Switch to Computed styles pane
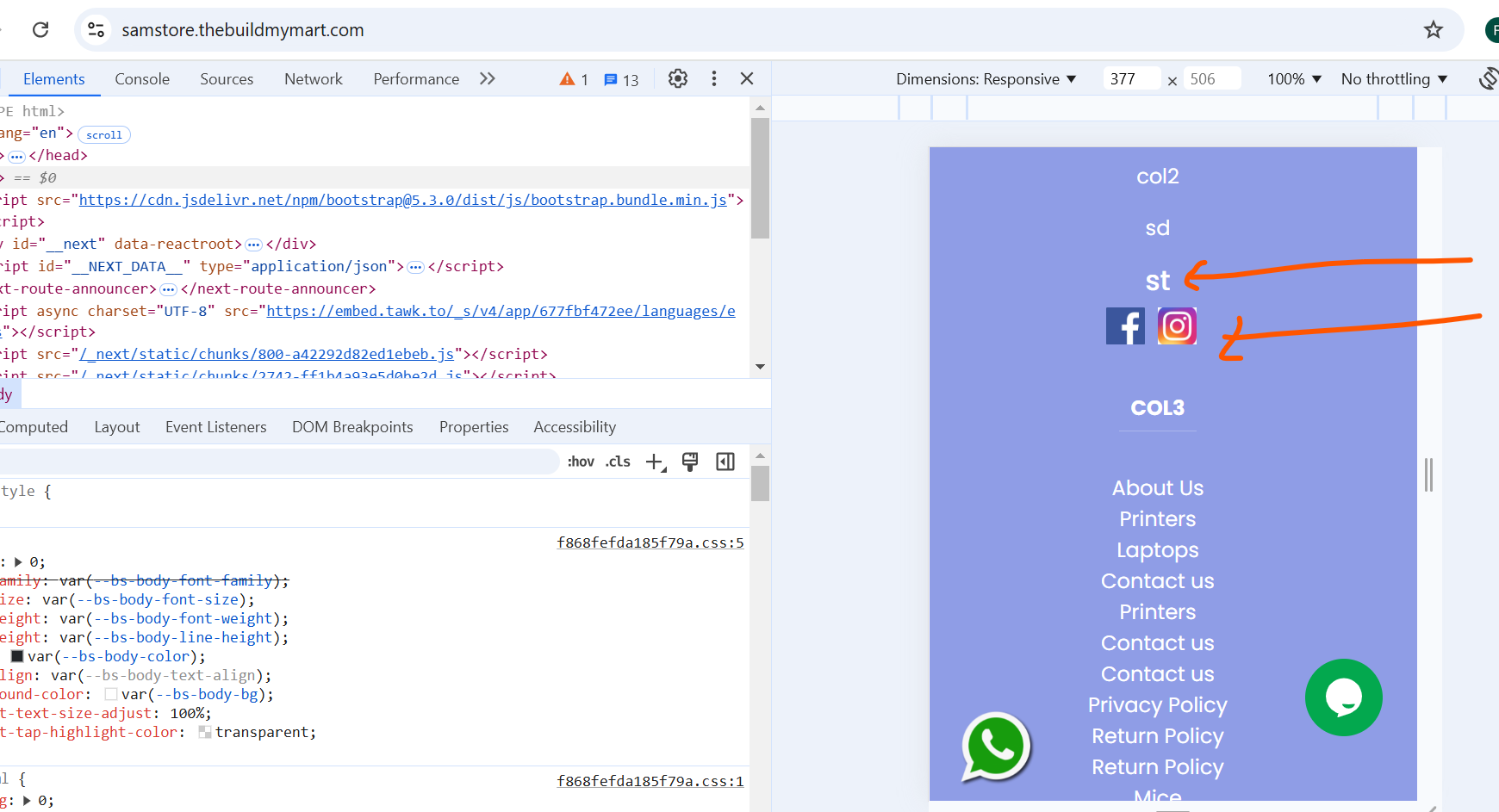The image size is (1499, 812). [34, 427]
